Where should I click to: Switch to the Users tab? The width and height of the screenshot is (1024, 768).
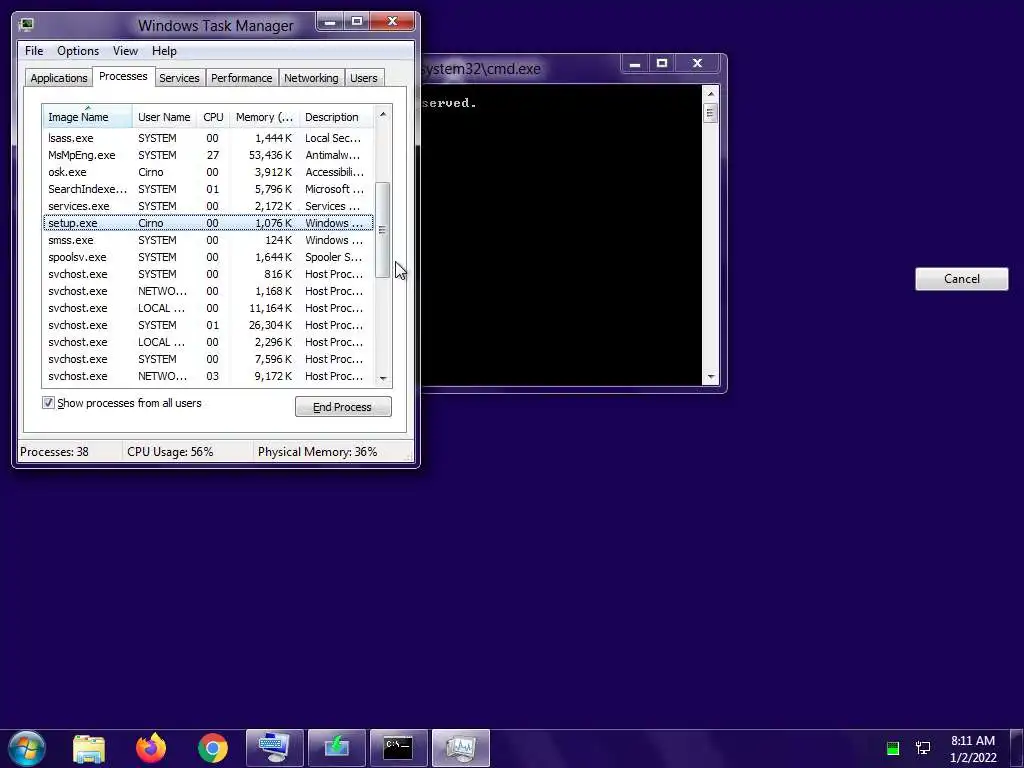pyautogui.click(x=363, y=78)
